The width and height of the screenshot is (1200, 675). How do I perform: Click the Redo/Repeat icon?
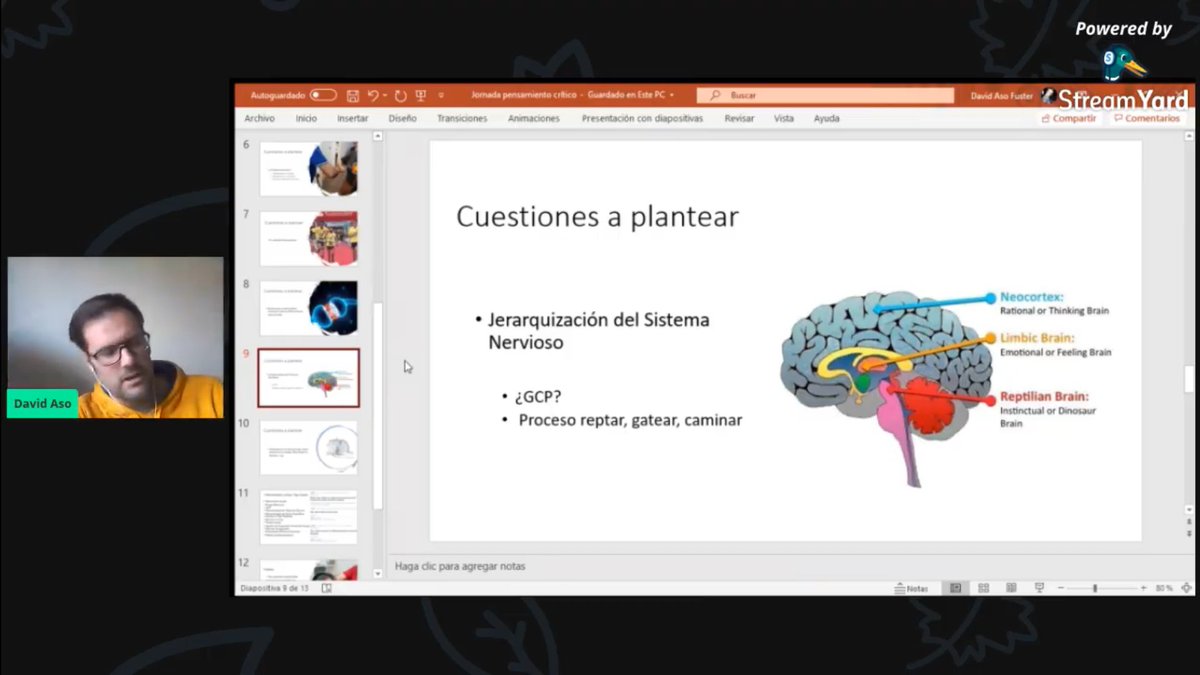click(x=400, y=95)
